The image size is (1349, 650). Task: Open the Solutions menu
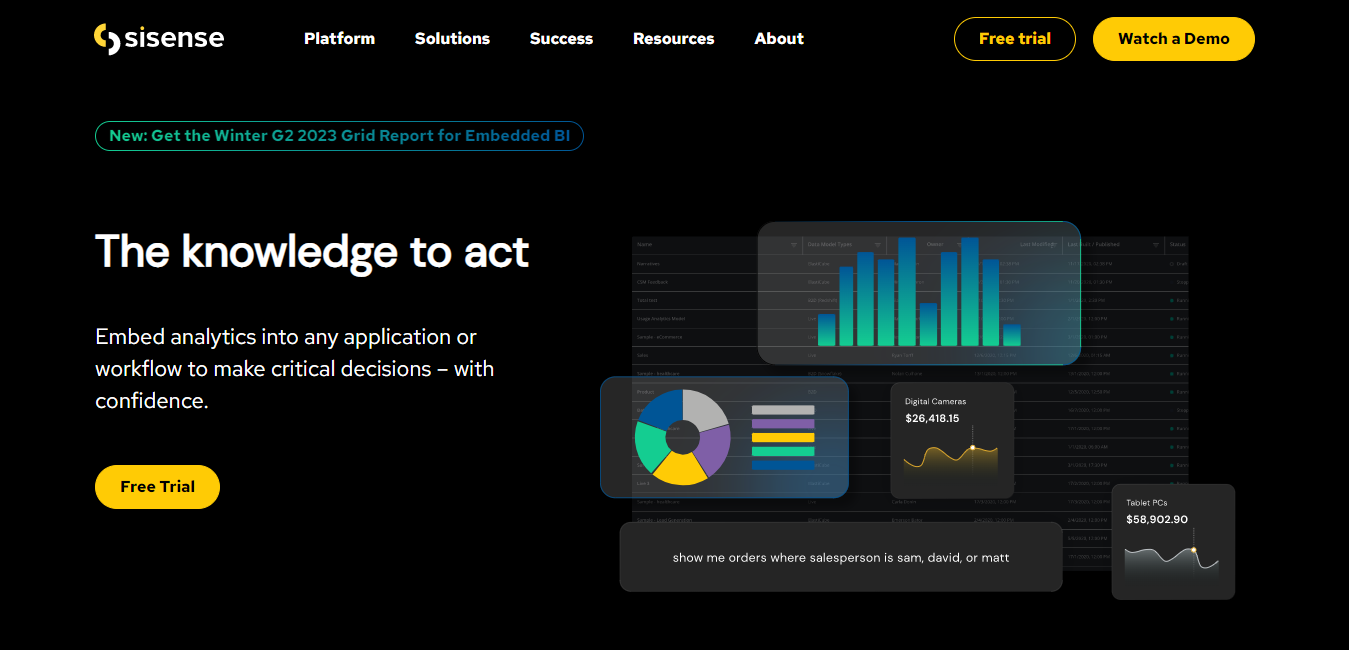pyautogui.click(x=452, y=39)
